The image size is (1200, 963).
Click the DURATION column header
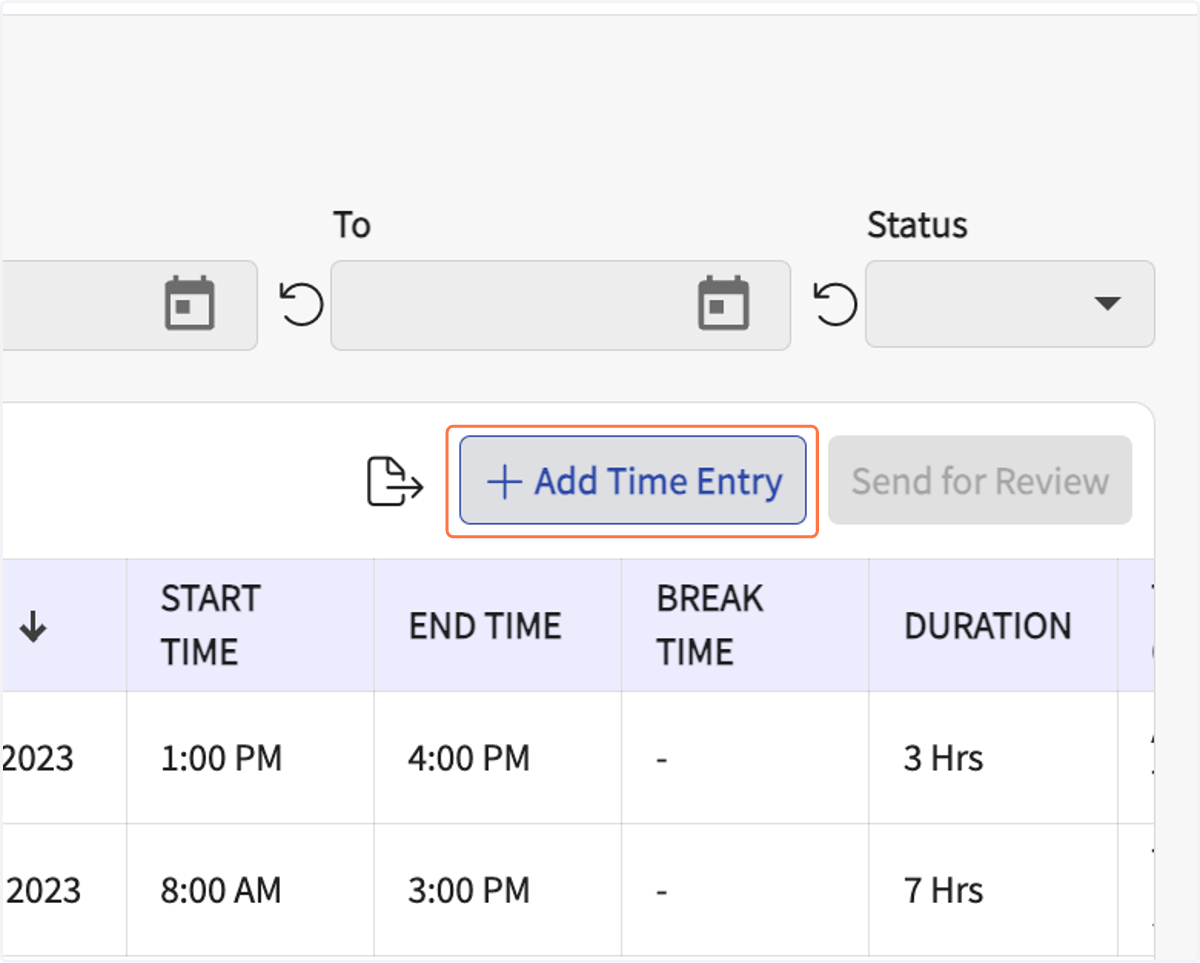[993, 625]
